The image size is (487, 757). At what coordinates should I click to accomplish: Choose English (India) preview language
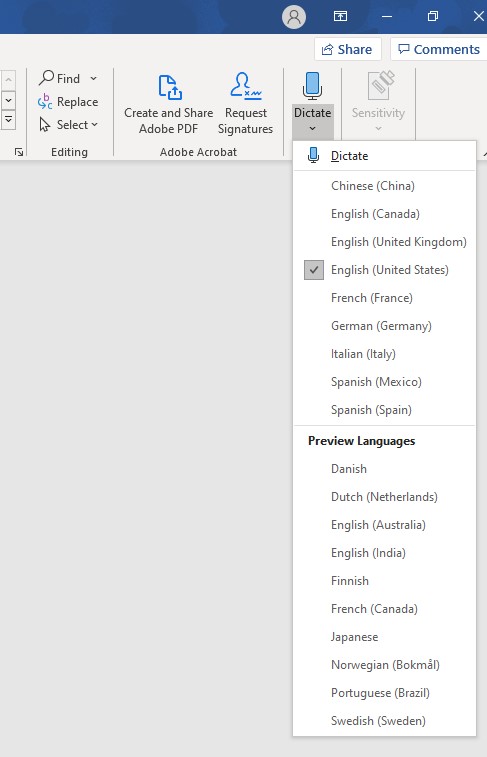click(x=384, y=553)
